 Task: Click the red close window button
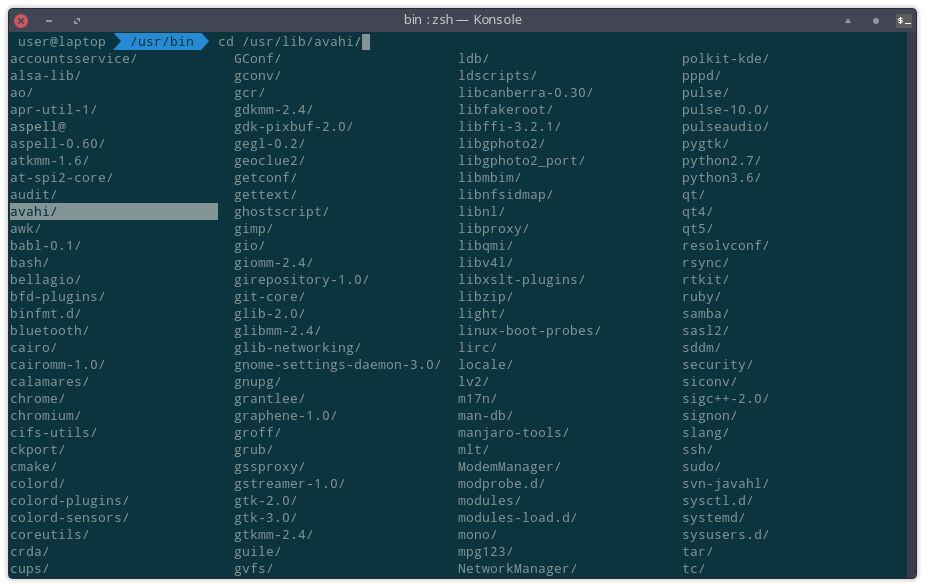pyautogui.click(x=21, y=20)
